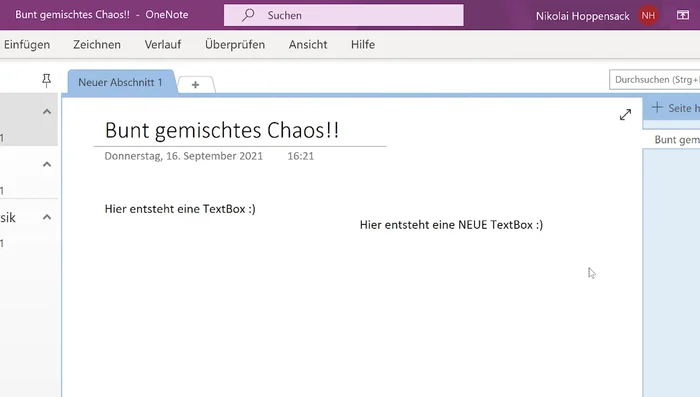Viewport: 700px width, 397px height.
Task: Click the user name Nikolai Hoppensack
Action: point(583,16)
